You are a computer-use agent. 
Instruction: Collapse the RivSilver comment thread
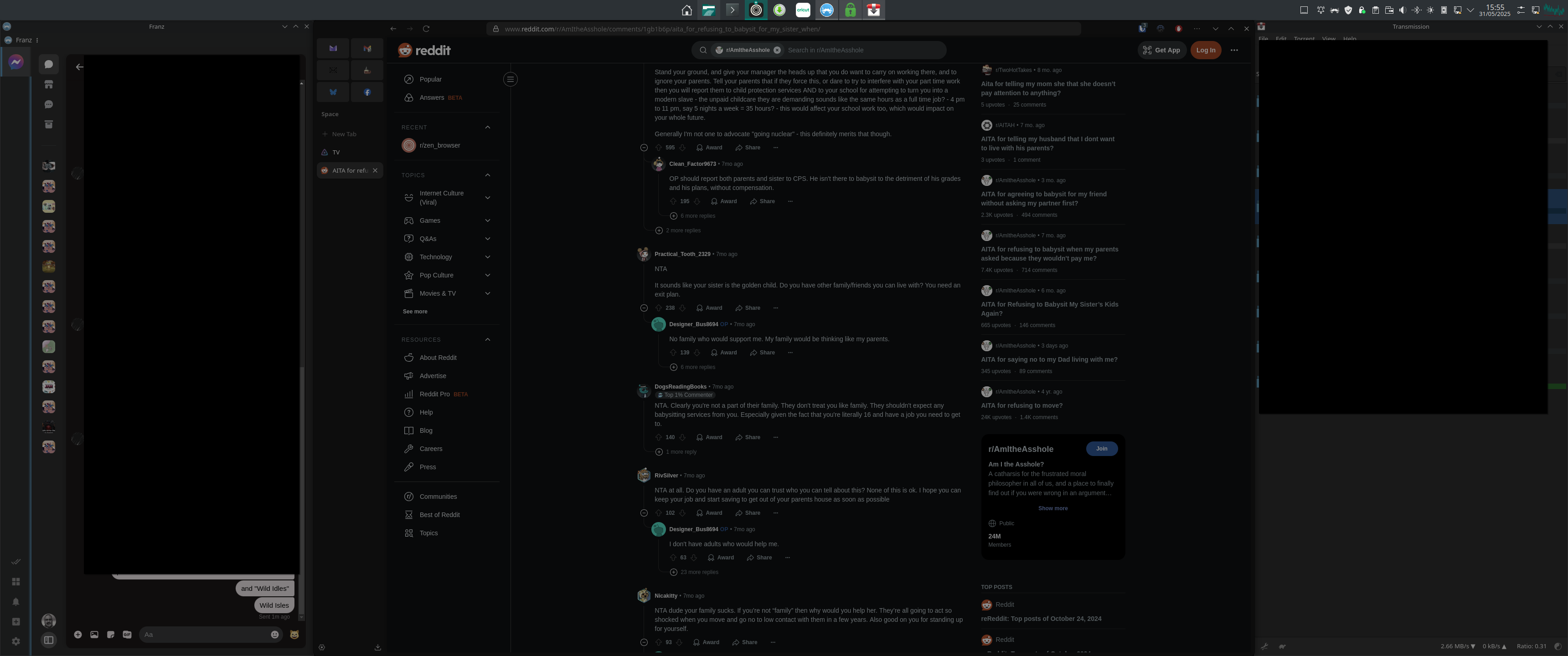pos(644,513)
